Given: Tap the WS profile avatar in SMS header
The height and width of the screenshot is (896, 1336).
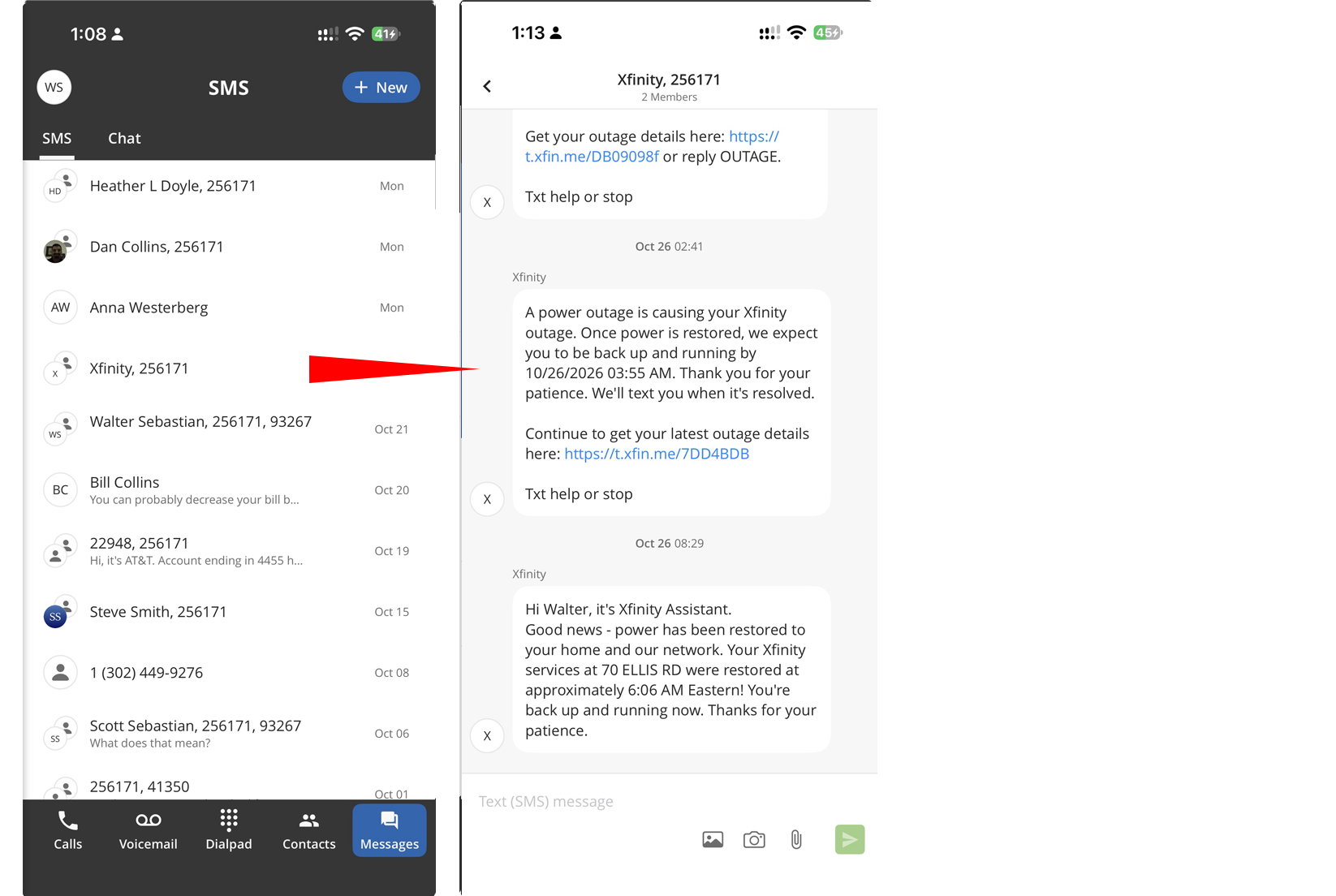Looking at the screenshot, I should point(54,88).
